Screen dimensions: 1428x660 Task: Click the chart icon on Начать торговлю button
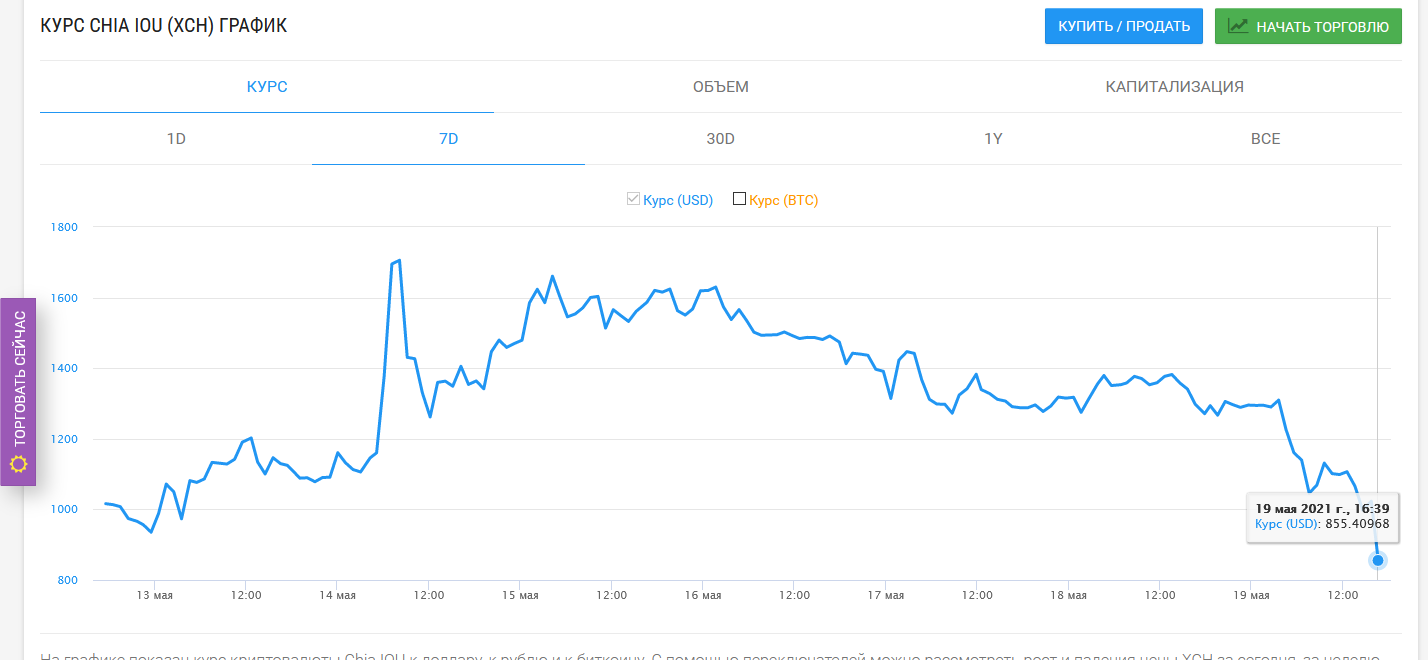click(x=1238, y=26)
